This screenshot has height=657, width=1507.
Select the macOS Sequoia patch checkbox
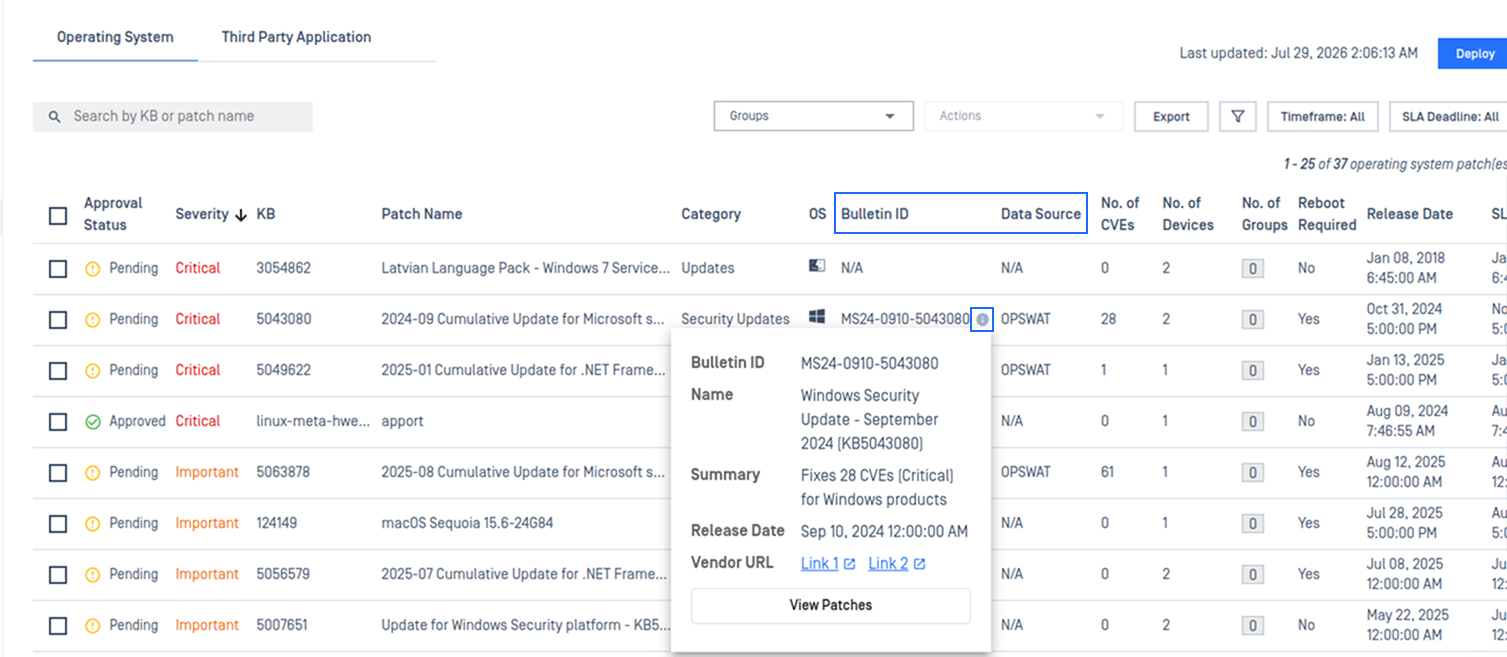[x=58, y=524]
